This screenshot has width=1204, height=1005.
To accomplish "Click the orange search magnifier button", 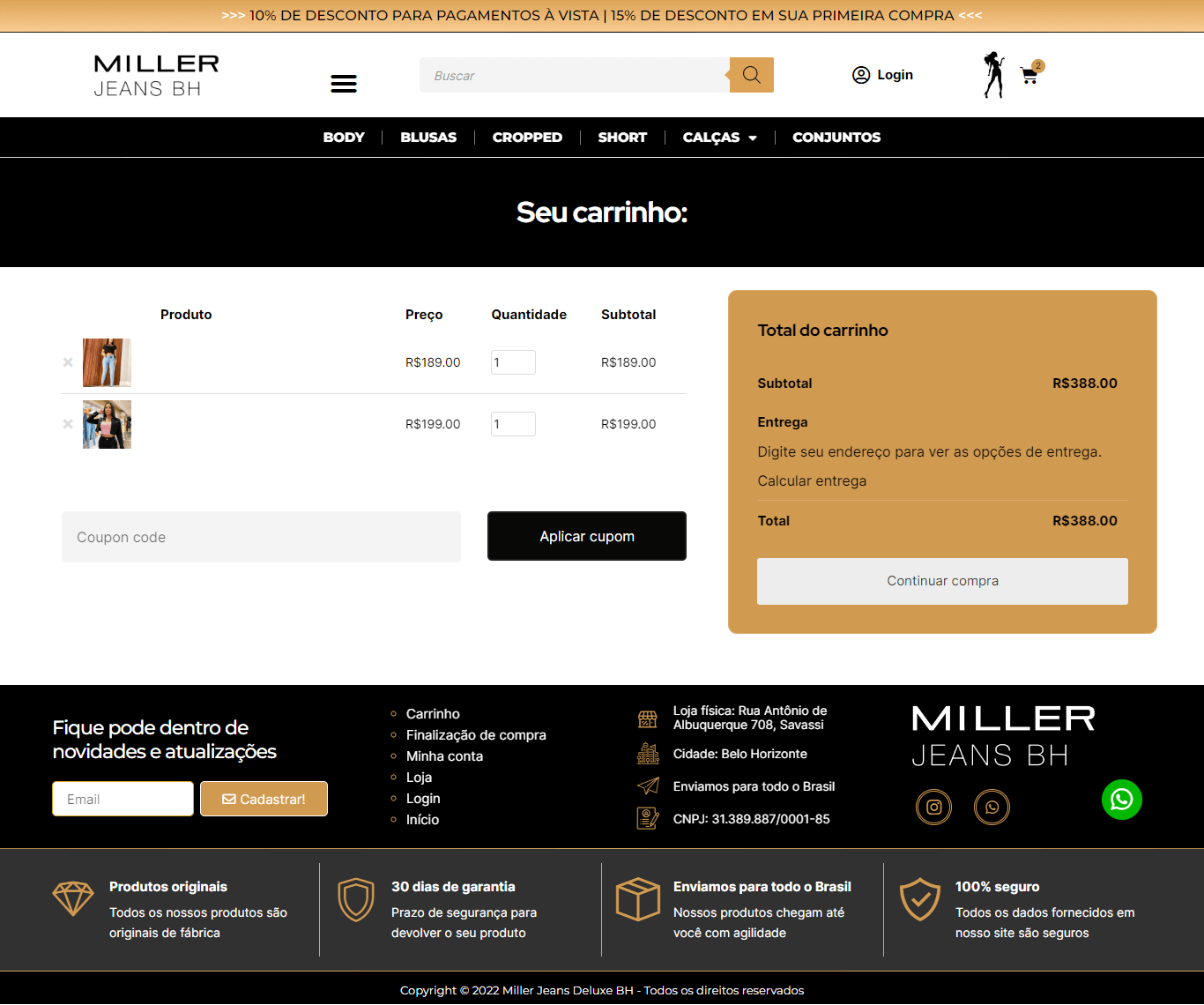I will (752, 75).
